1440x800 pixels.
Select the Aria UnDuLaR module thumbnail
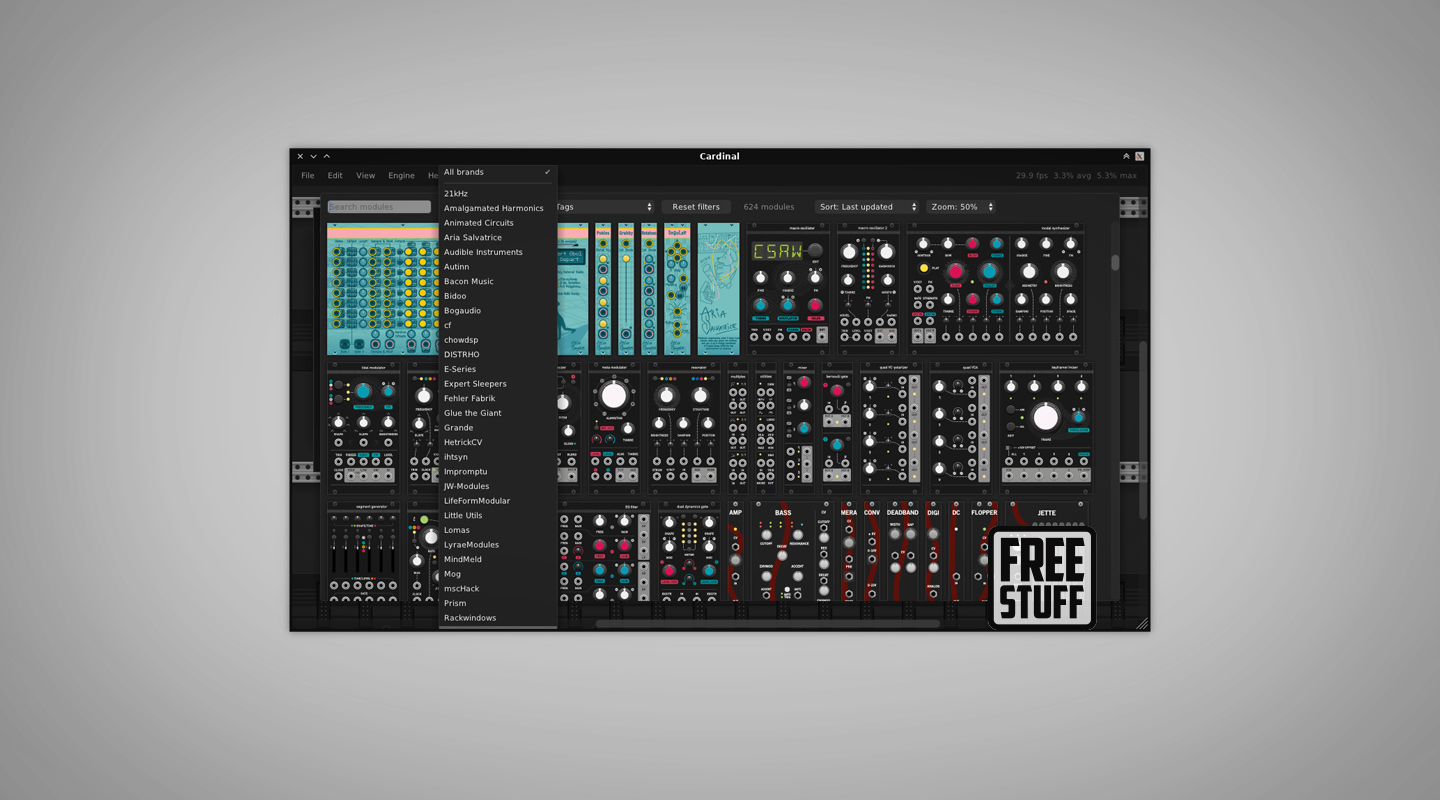pos(678,288)
